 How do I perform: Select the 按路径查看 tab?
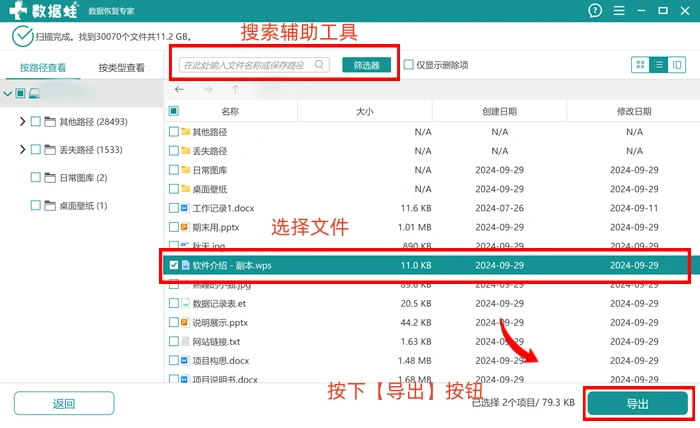[x=43, y=68]
